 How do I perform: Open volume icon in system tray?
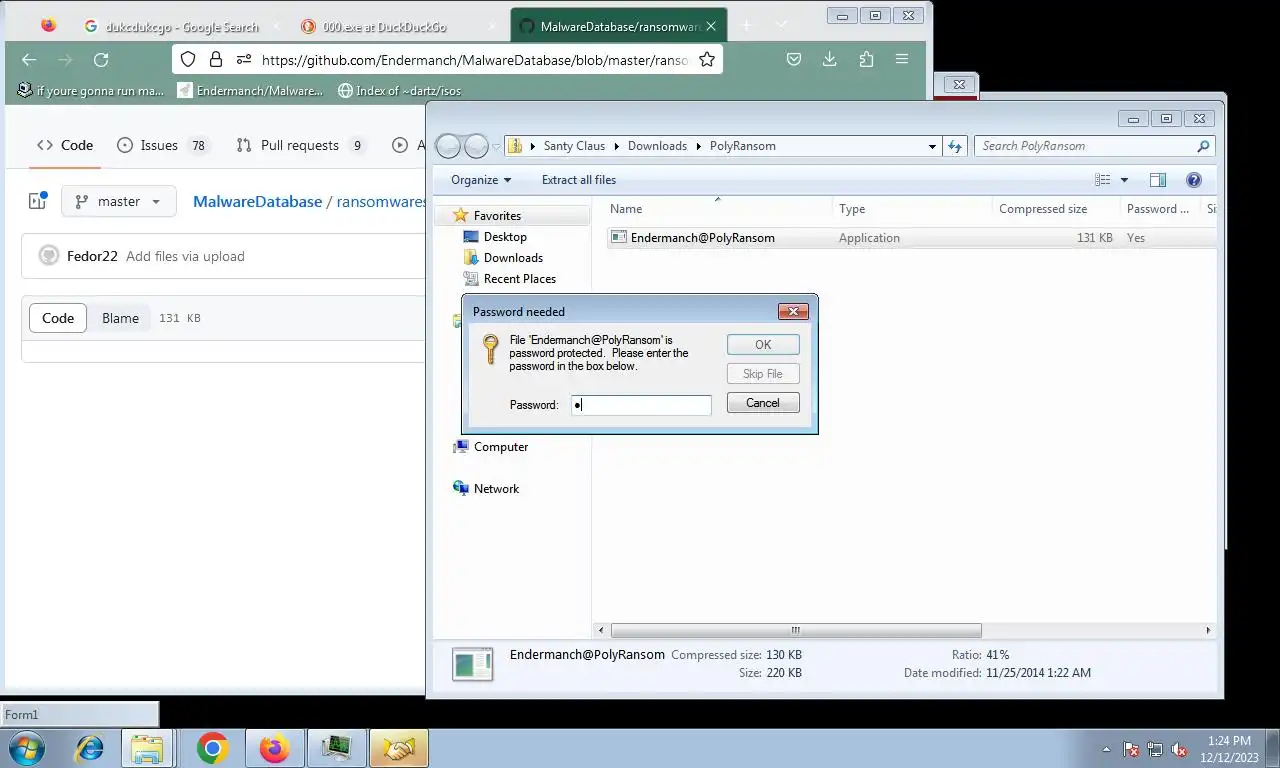1180,749
